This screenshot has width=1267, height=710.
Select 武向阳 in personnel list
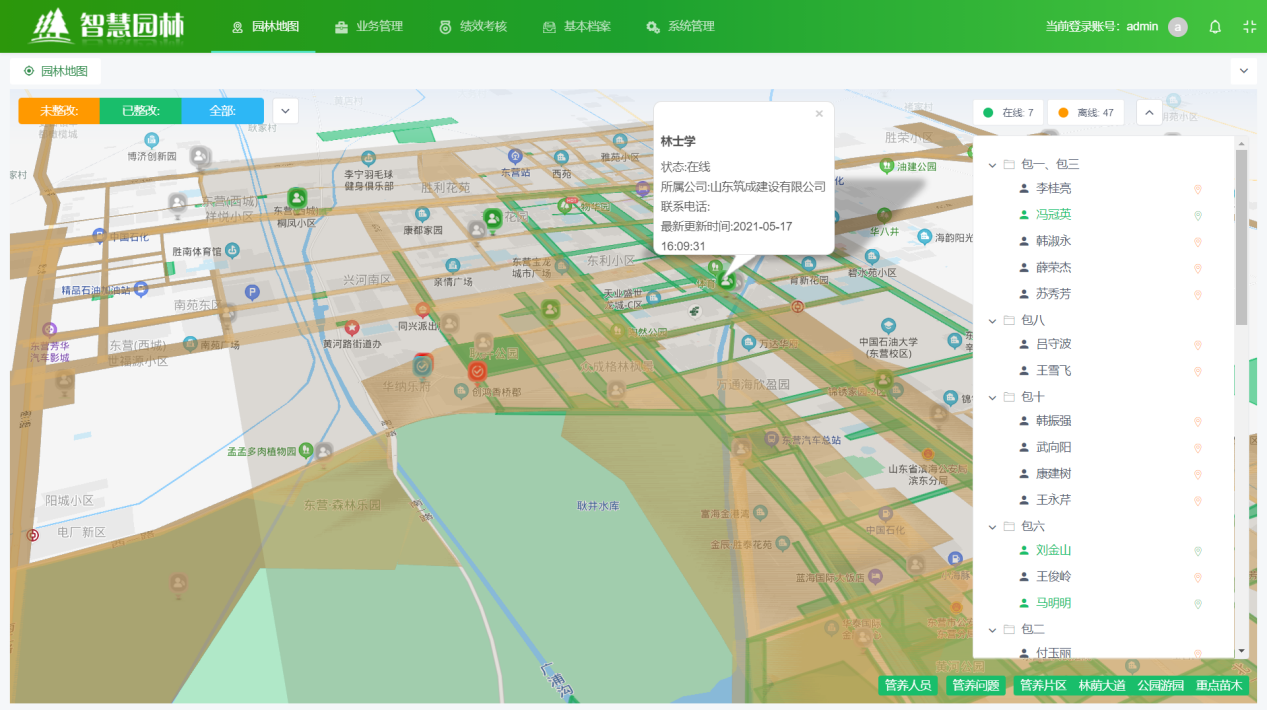(1053, 447)
